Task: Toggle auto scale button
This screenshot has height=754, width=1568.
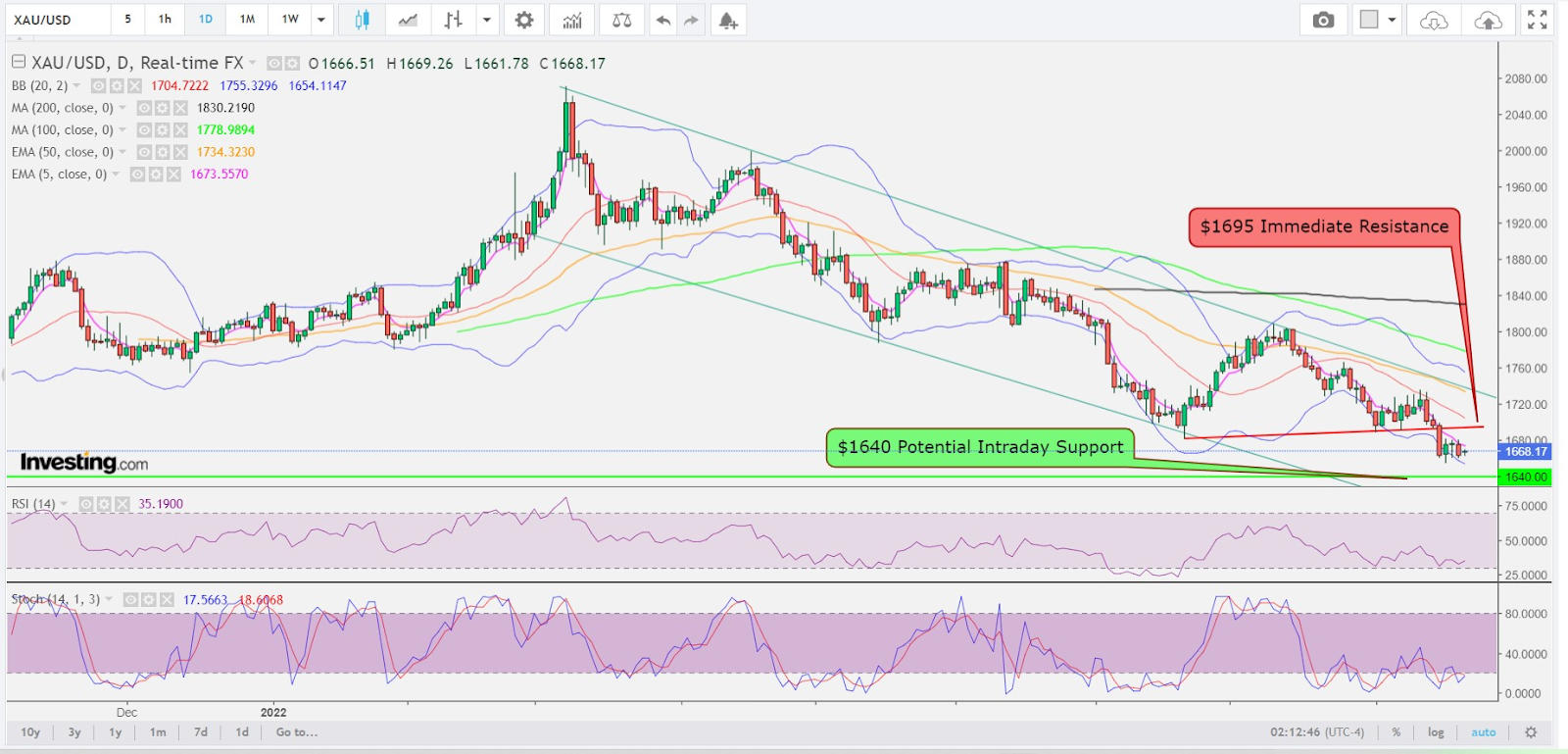Action: [x=1484, y=732]
